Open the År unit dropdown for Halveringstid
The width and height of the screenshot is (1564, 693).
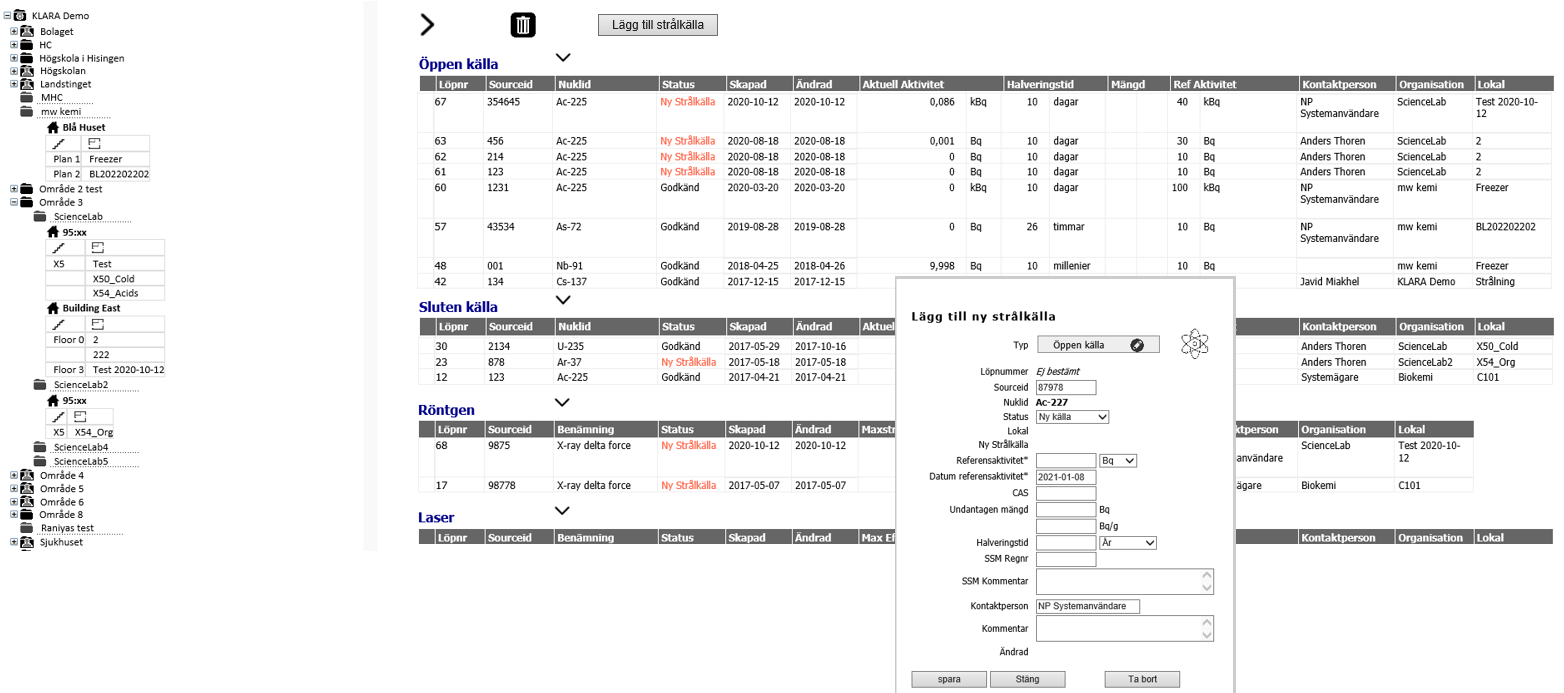coord(1127,542)
